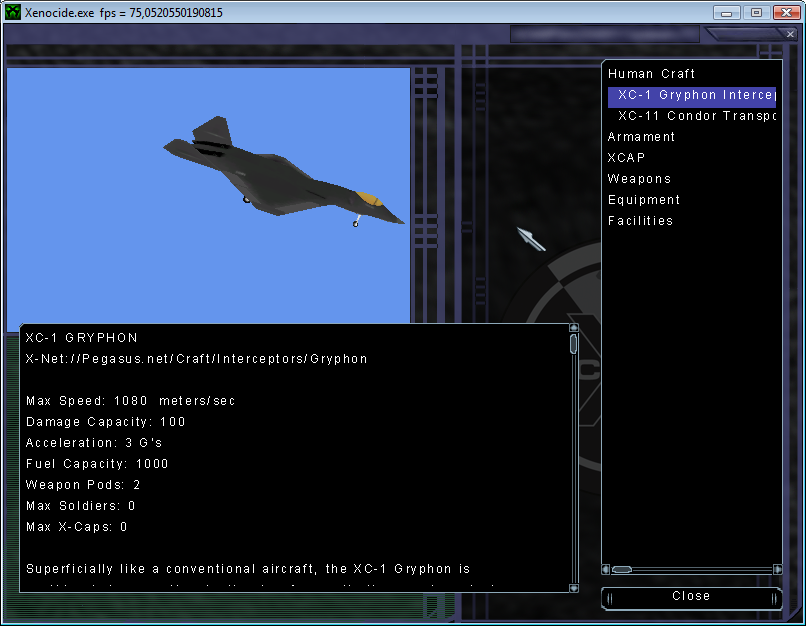The width and height of the screenshot is (806, 626).
Task: Click category list scroll left arrow
Action: coord(606,569)
